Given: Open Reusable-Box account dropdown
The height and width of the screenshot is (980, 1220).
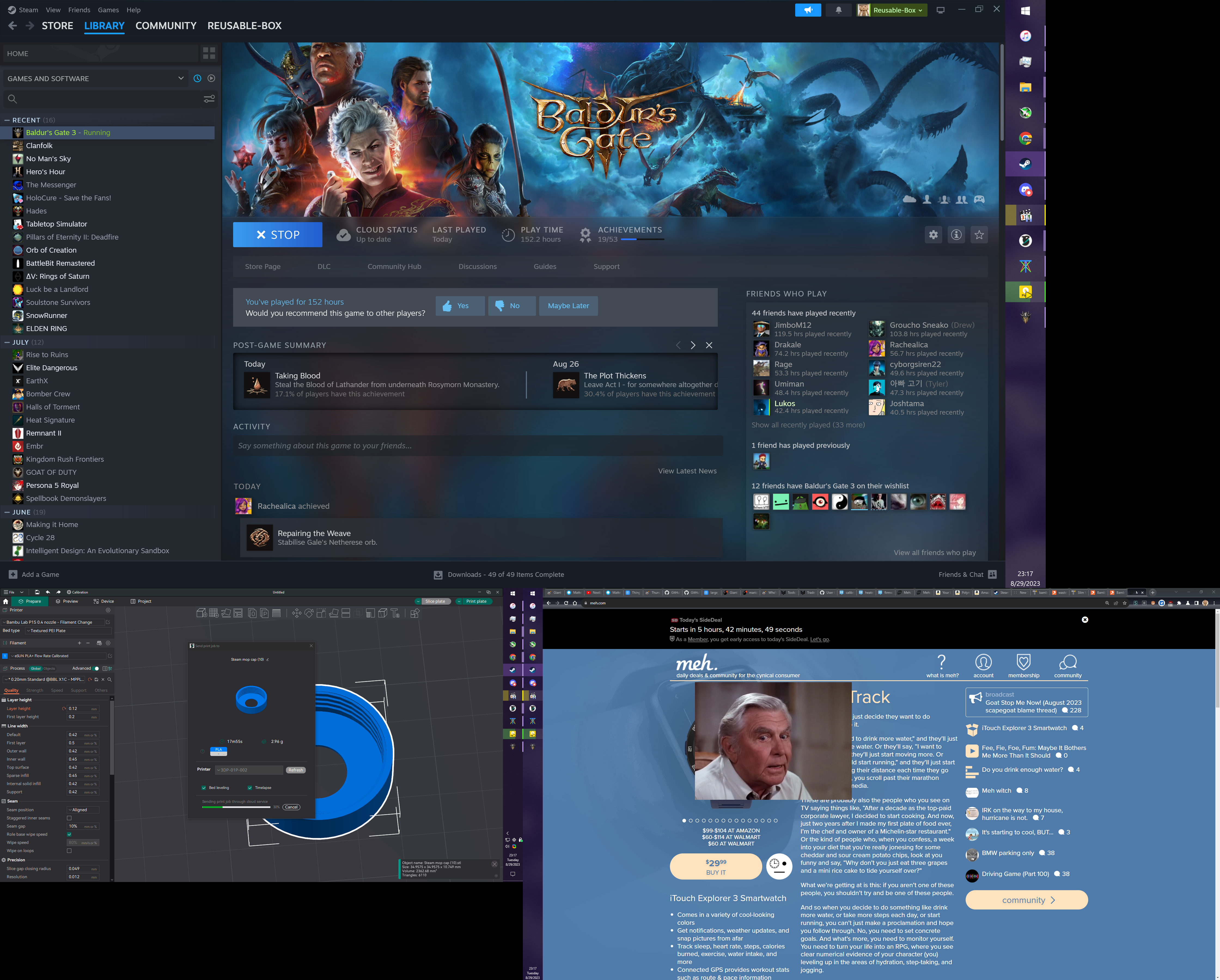Looking at the screenshot, I should 892,10.
